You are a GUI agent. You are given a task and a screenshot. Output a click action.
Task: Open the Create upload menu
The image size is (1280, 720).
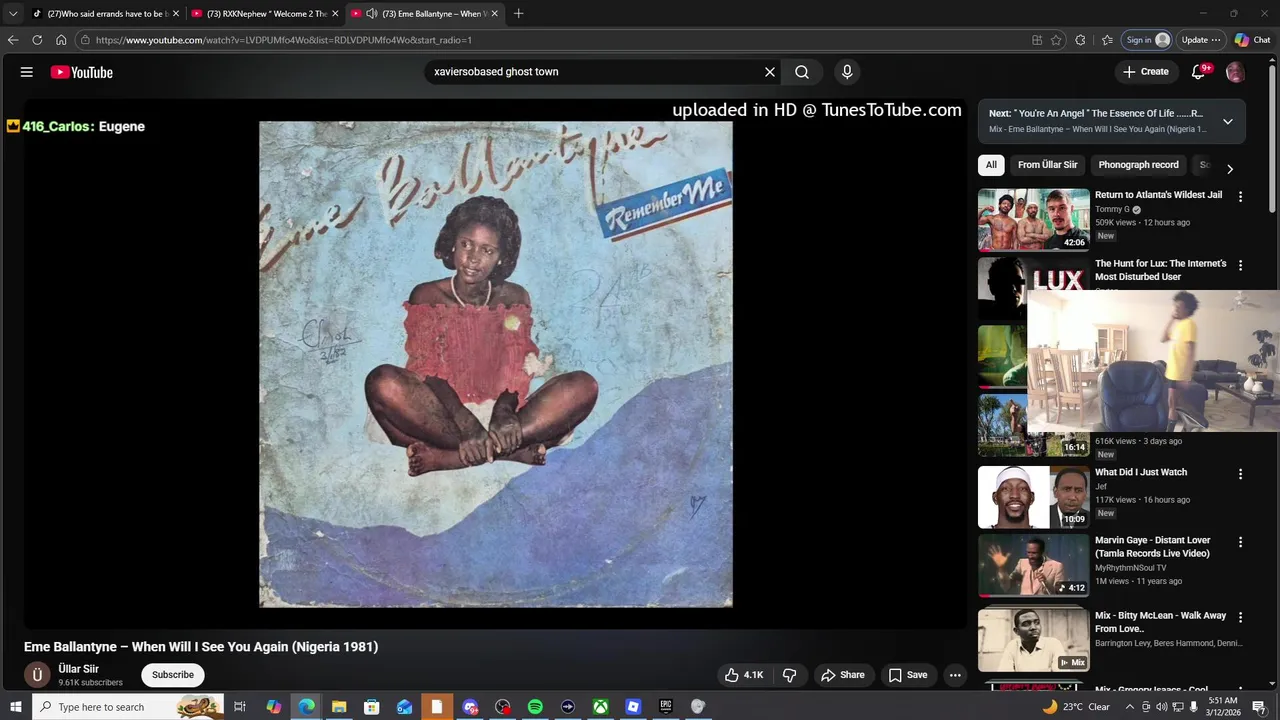click(x=1145, y=72)
